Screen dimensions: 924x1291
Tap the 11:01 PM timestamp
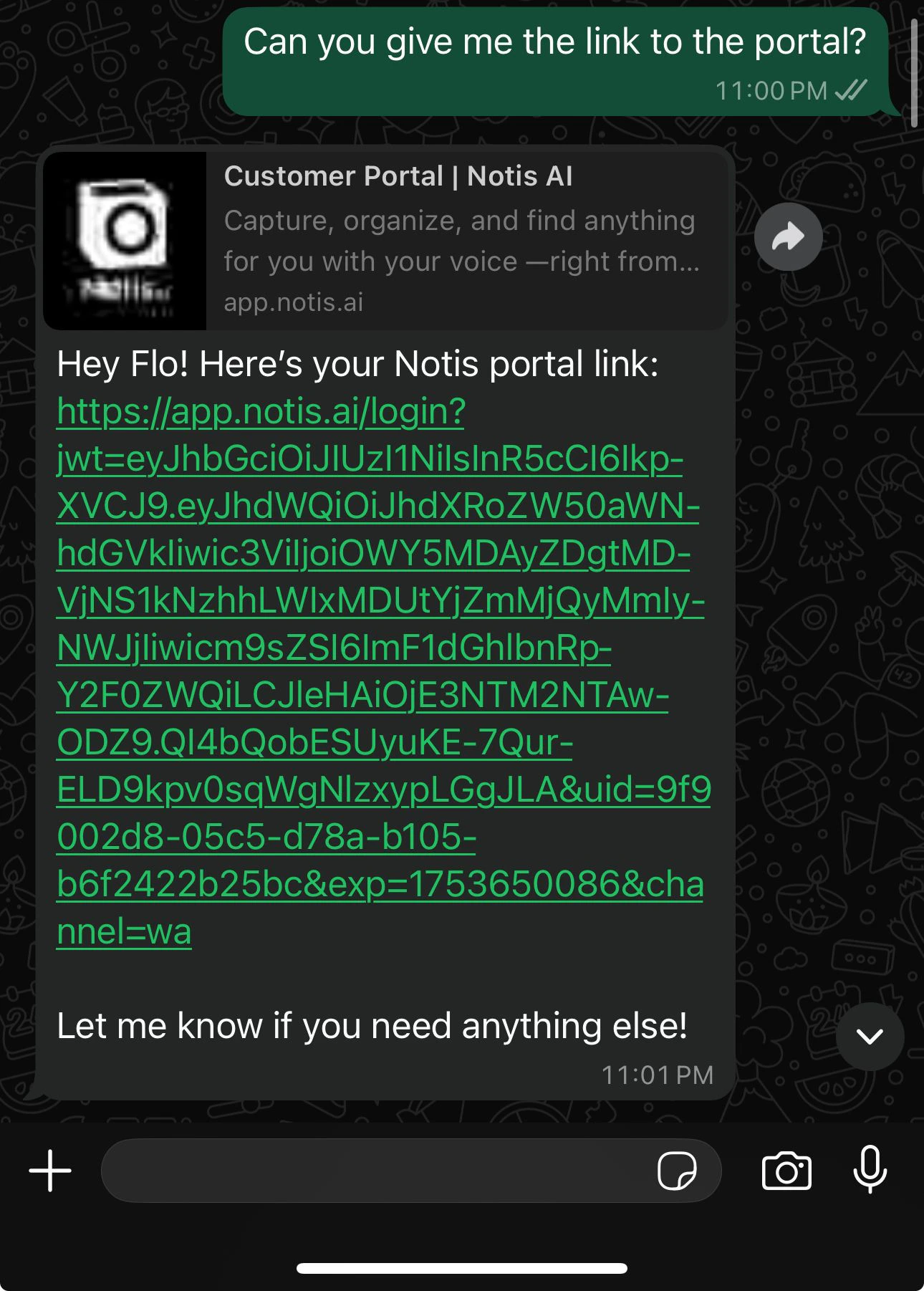[659, 1074]
